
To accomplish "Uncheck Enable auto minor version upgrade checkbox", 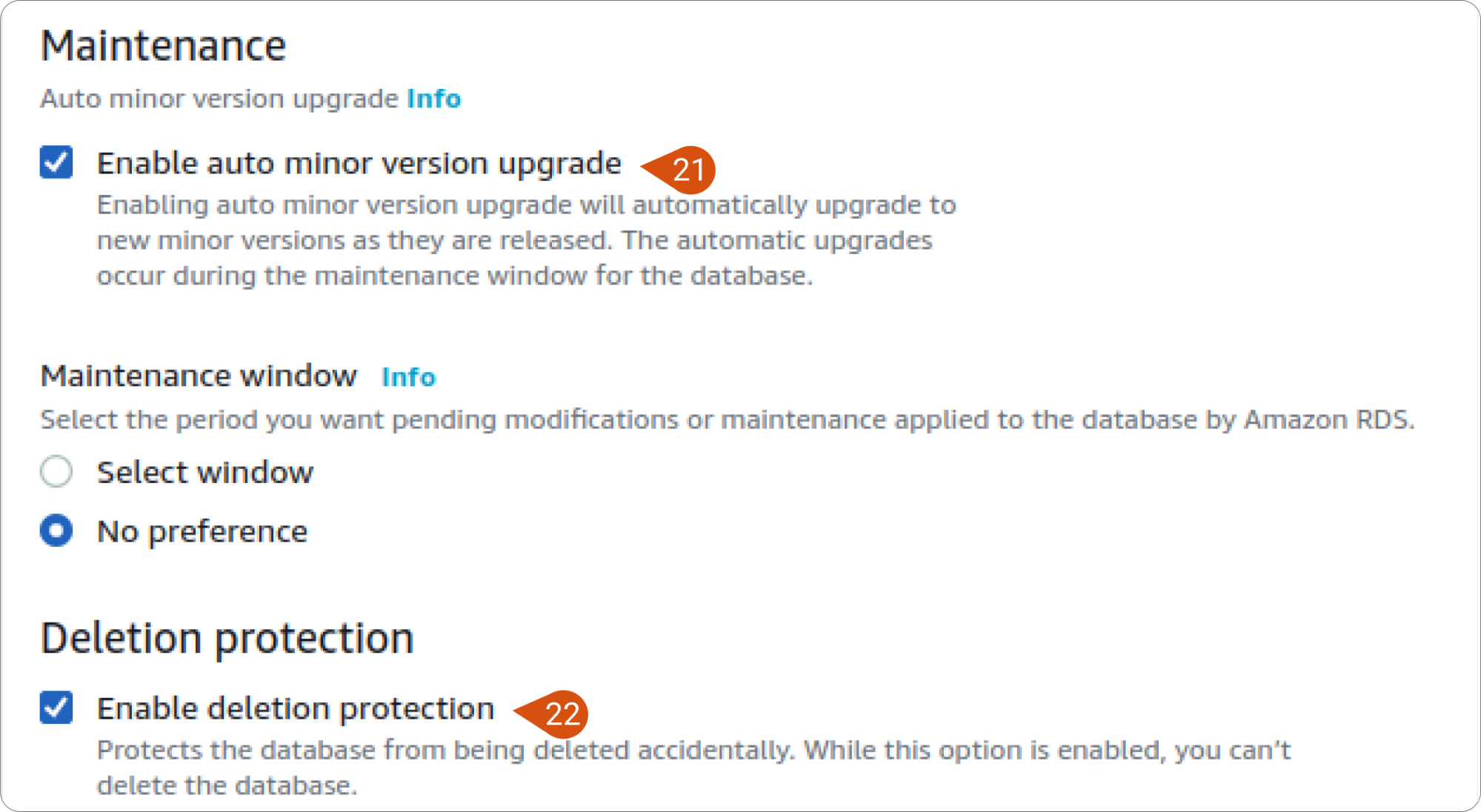I will coord(56,162).
